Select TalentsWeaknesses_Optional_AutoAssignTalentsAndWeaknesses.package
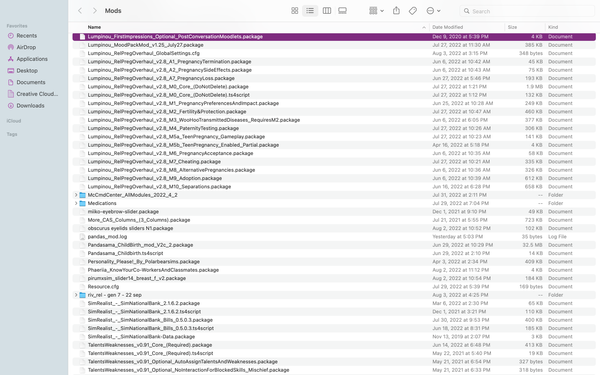 334,362
